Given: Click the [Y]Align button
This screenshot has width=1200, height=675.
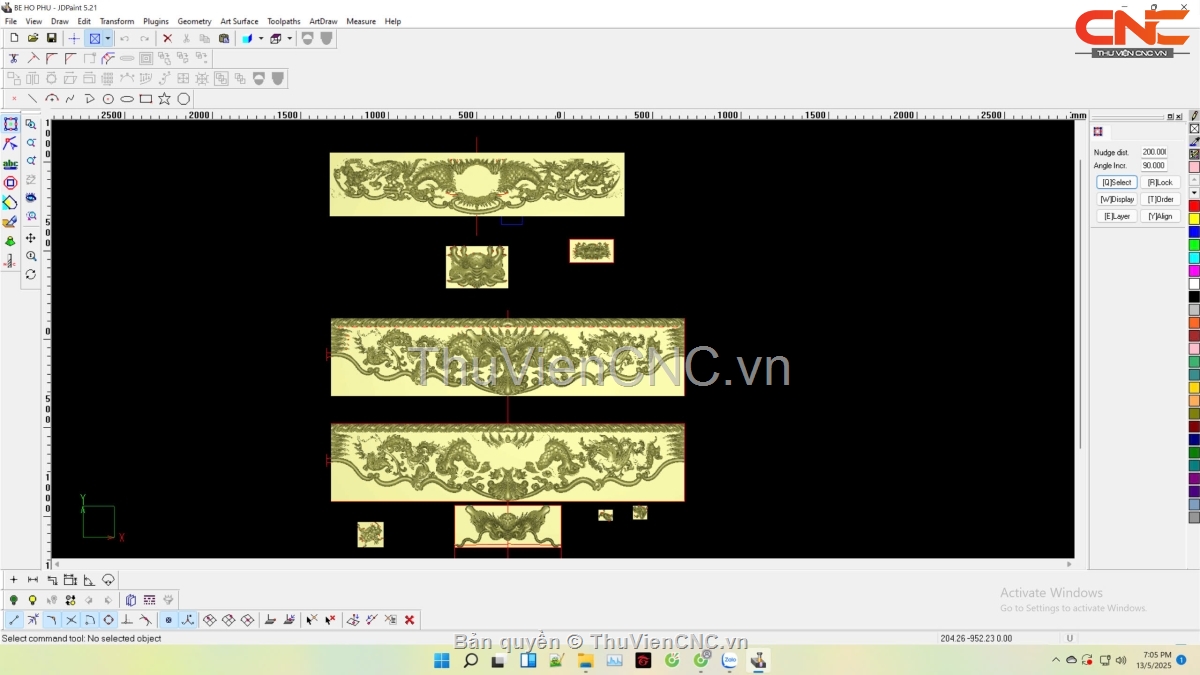Looking at the screenshot, I should click(x=1160, y=216).
